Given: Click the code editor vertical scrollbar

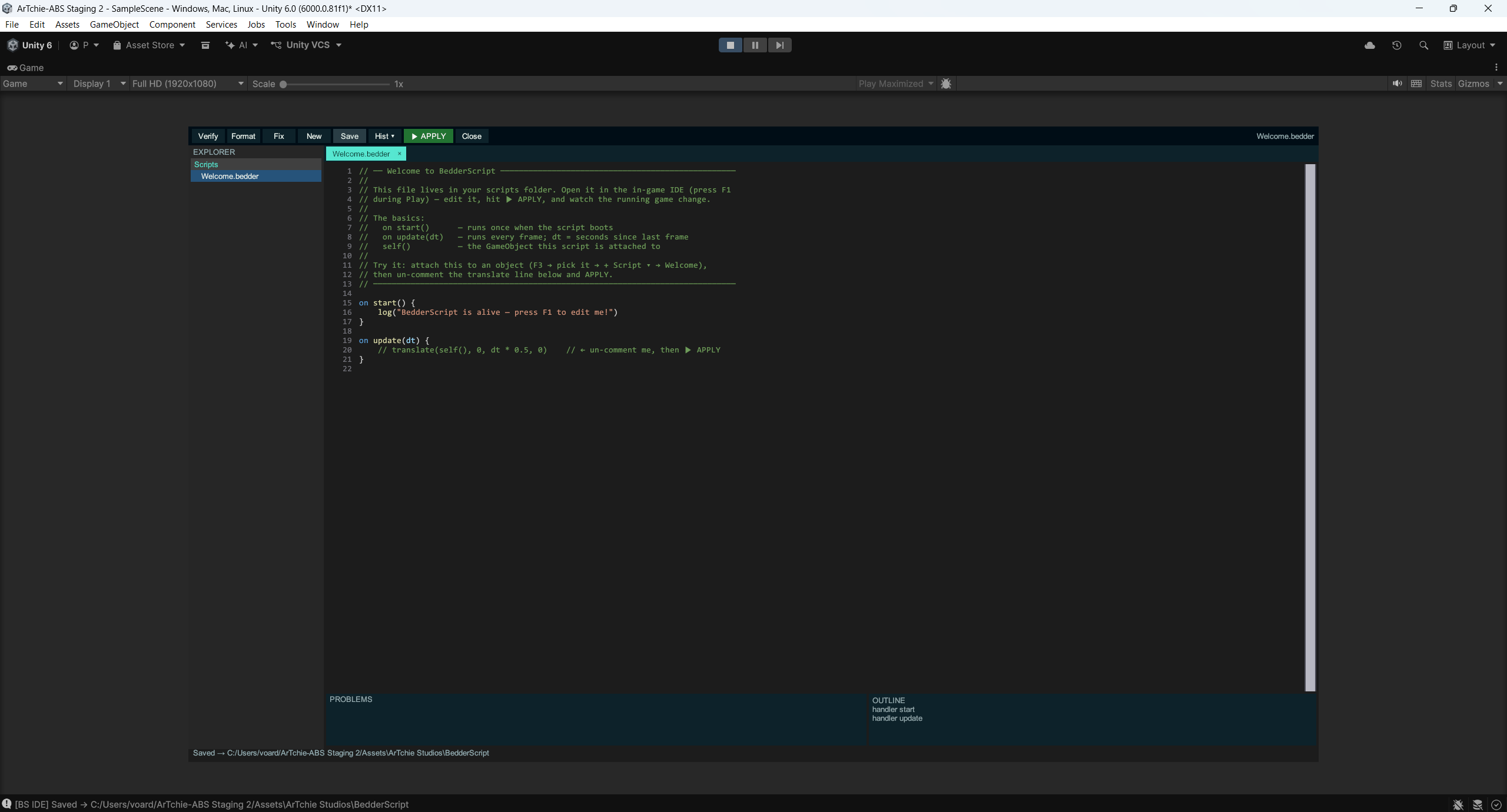Looking at the screenshot, I should point(1310,428).
